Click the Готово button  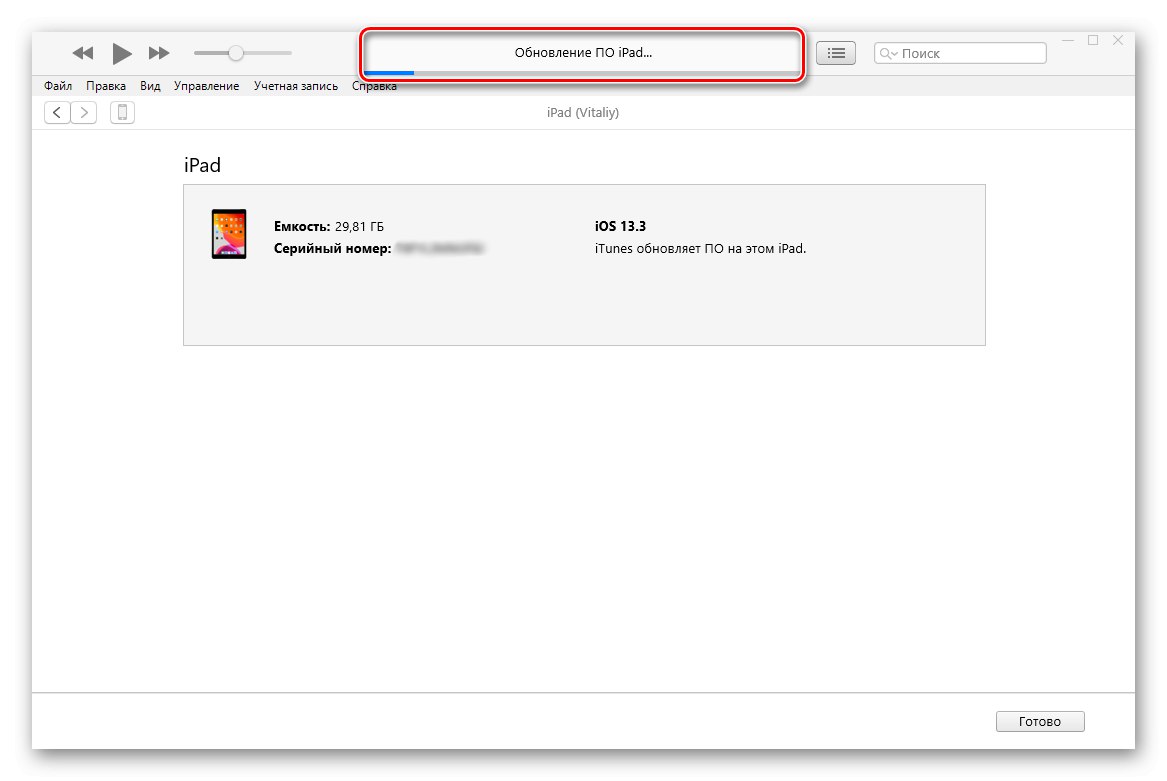click(1040, 721)
